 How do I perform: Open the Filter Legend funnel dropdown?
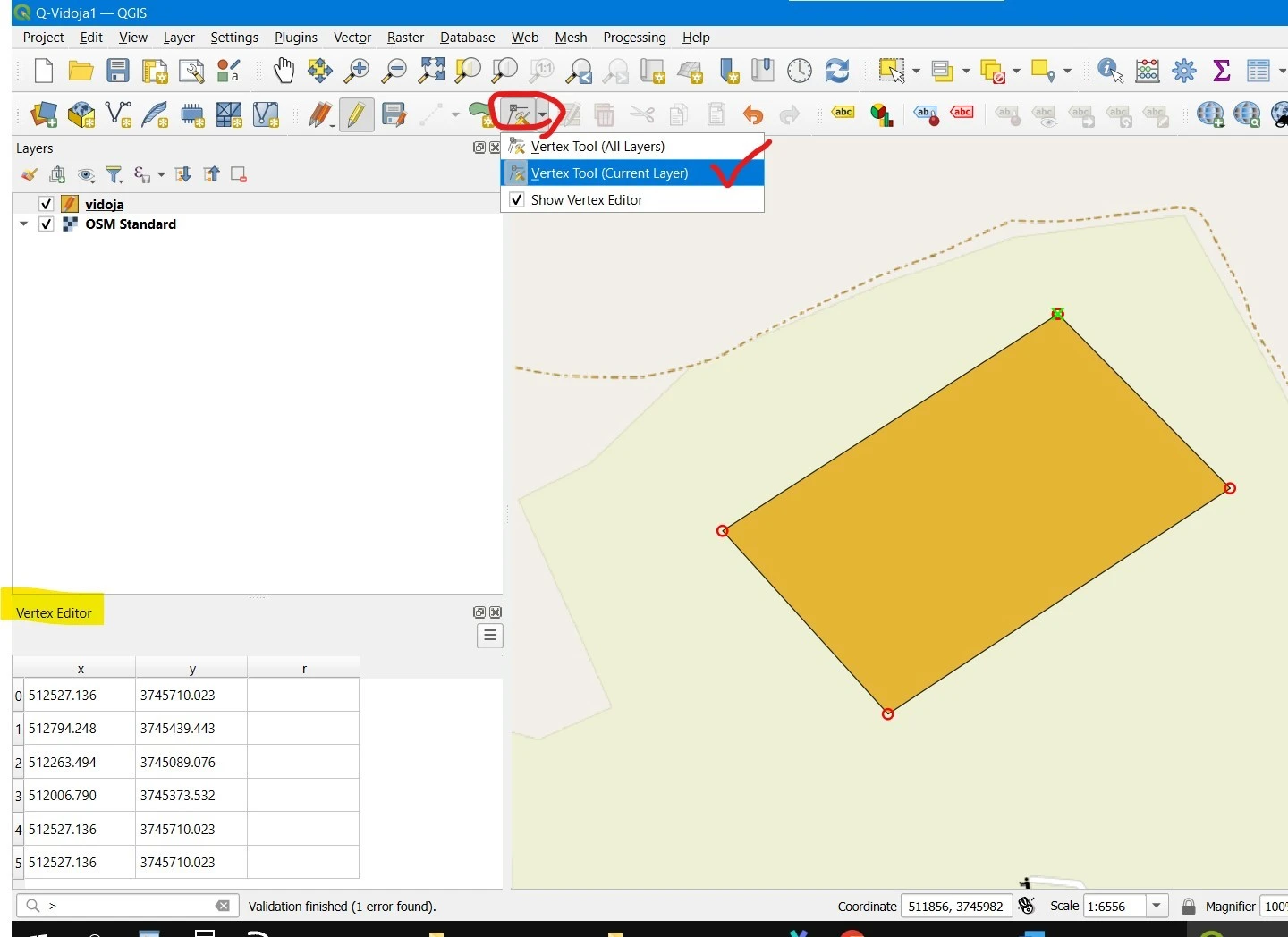[114, 174]
